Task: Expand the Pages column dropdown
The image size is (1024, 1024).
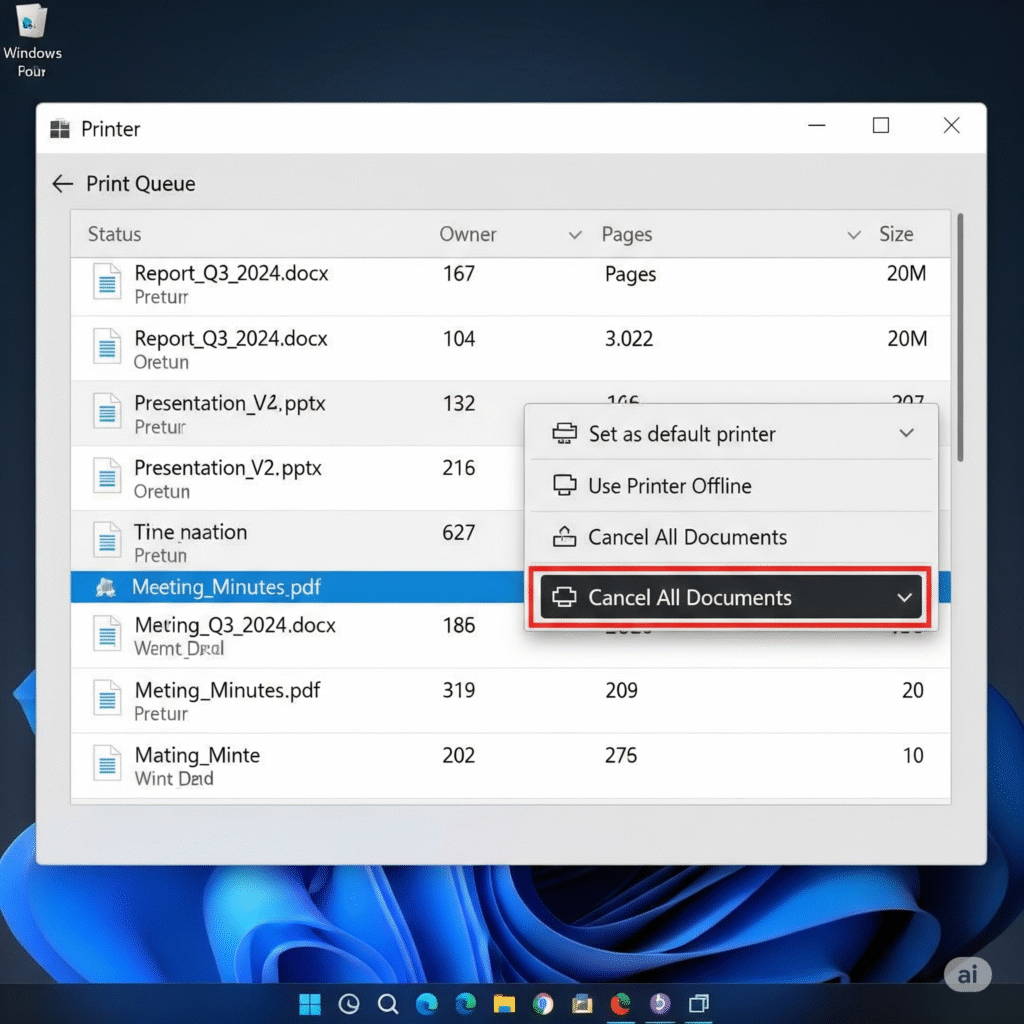Action: [x=853, y=234]
